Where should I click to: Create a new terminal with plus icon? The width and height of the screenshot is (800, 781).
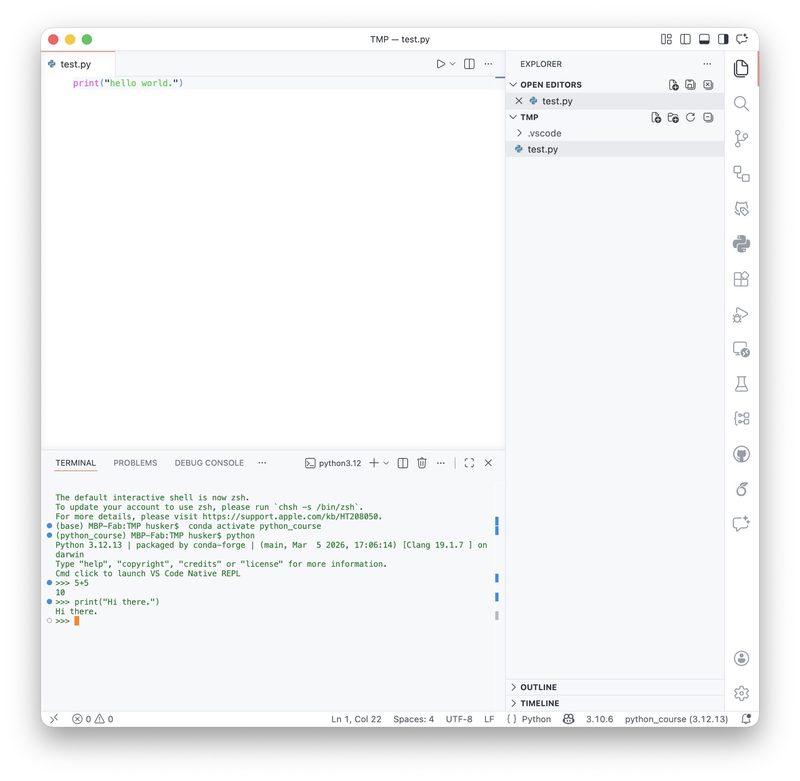point(374,463)
